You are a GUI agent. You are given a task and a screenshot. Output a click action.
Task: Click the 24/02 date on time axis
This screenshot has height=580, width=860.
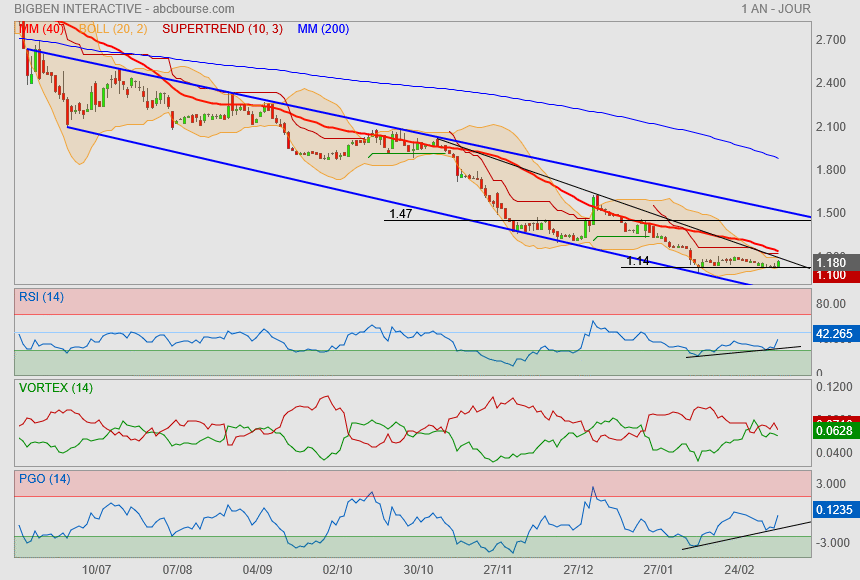click(740, 569)
